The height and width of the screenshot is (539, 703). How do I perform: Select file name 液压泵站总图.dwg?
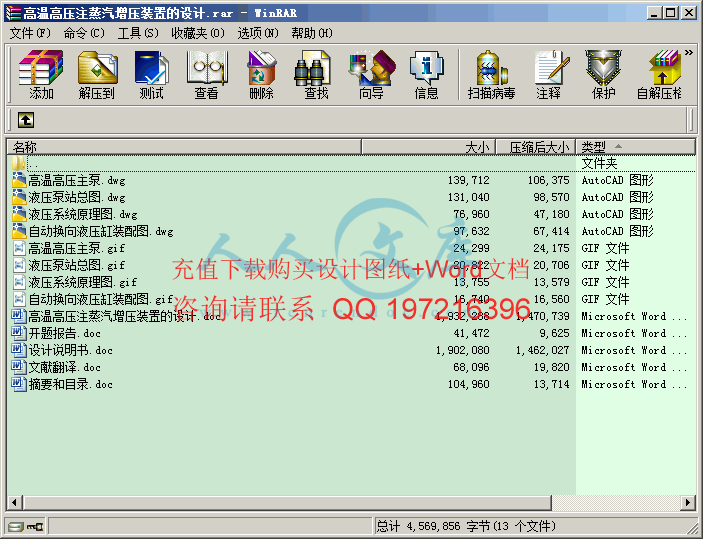[x=77, y=197]
